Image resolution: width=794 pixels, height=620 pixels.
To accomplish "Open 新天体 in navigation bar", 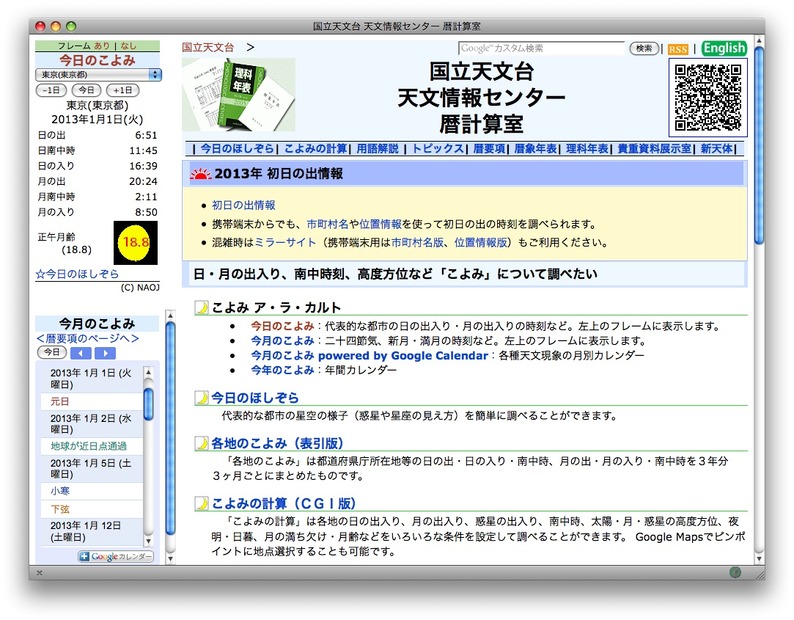I will point(717,148).
